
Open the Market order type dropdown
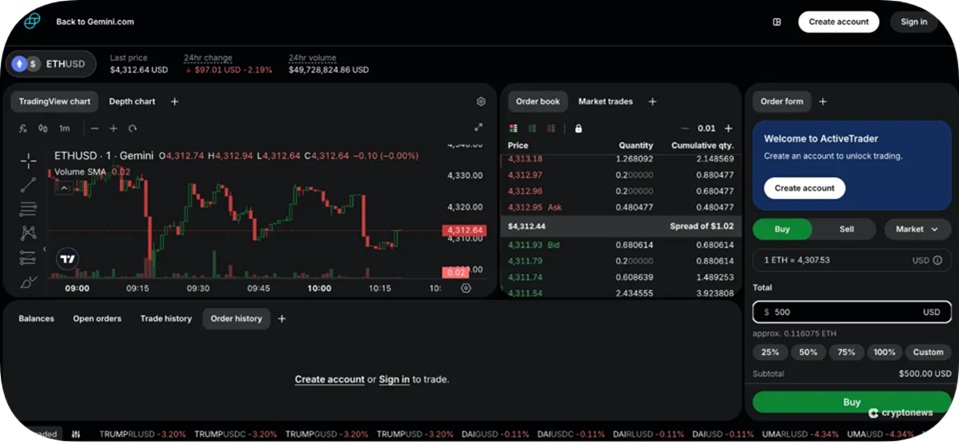click(x=917, y=229)
